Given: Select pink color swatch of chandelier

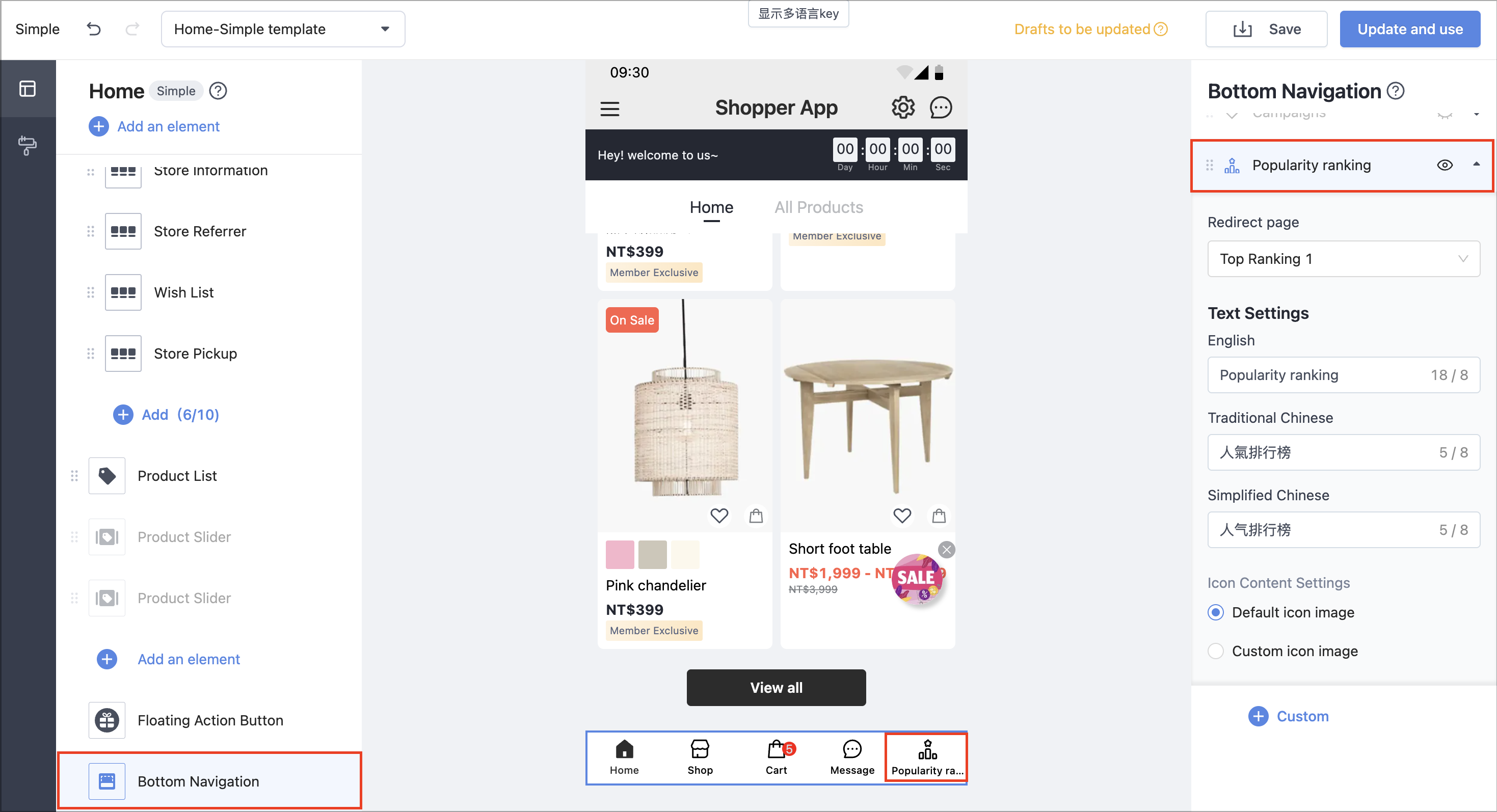Looking at the screenshot, I should (620, 554).
